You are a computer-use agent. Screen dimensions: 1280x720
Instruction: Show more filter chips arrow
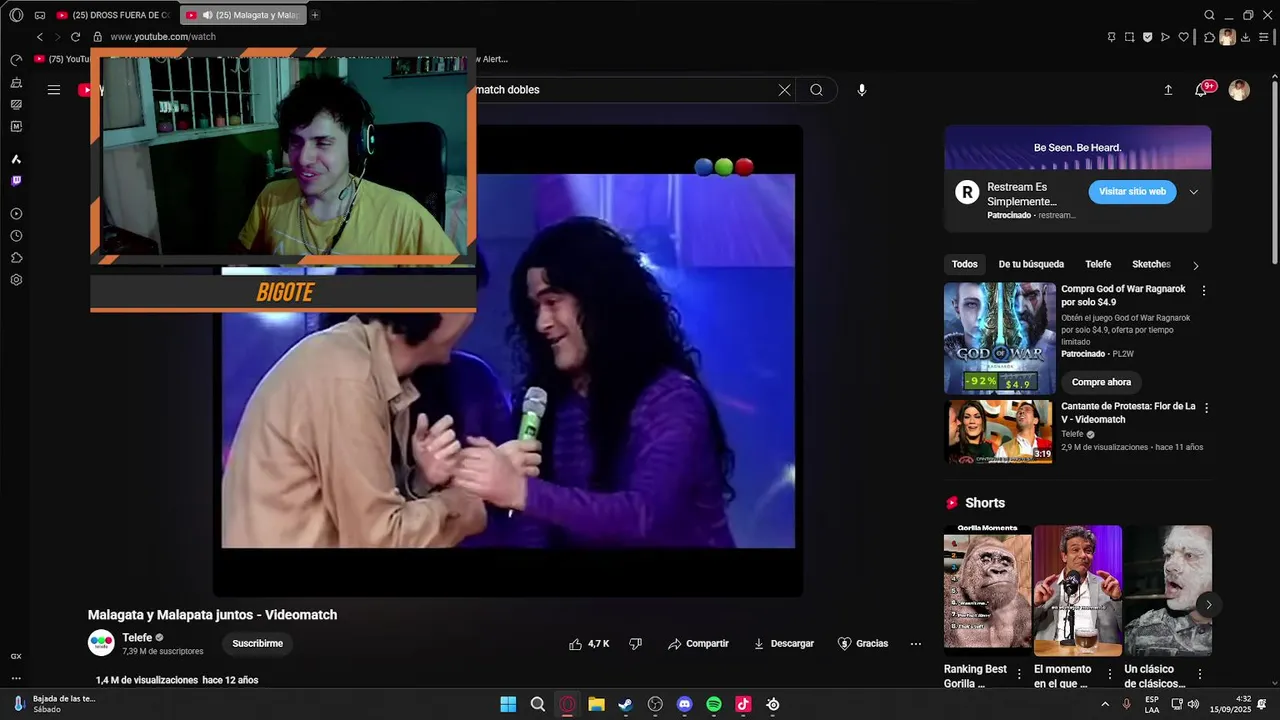point(1195,265)
